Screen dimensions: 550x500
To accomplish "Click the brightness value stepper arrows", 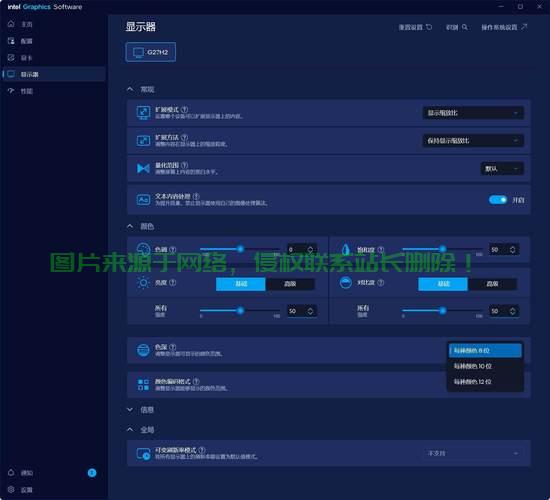I will point(310,311).
